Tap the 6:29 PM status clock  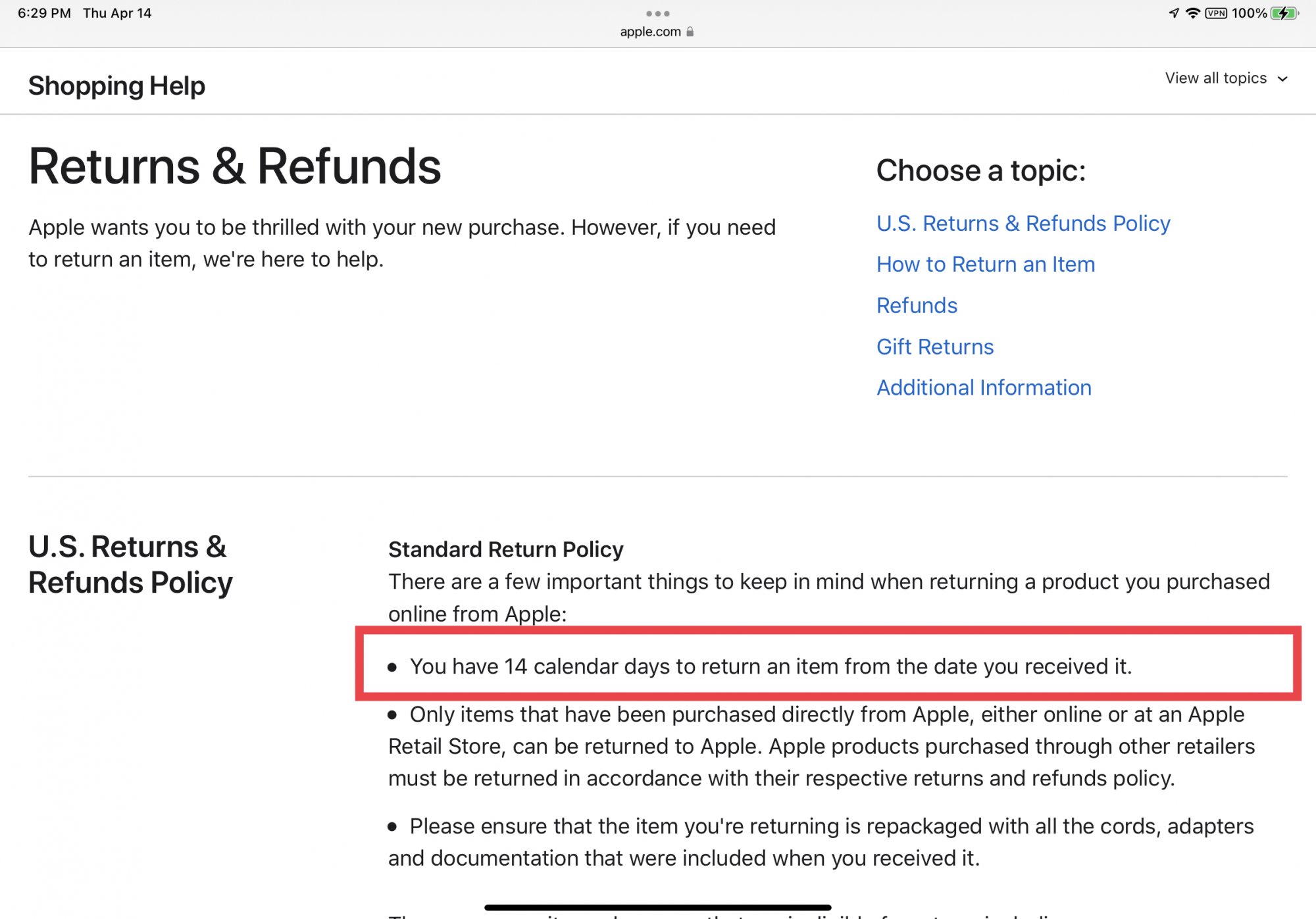coord(44,13)
